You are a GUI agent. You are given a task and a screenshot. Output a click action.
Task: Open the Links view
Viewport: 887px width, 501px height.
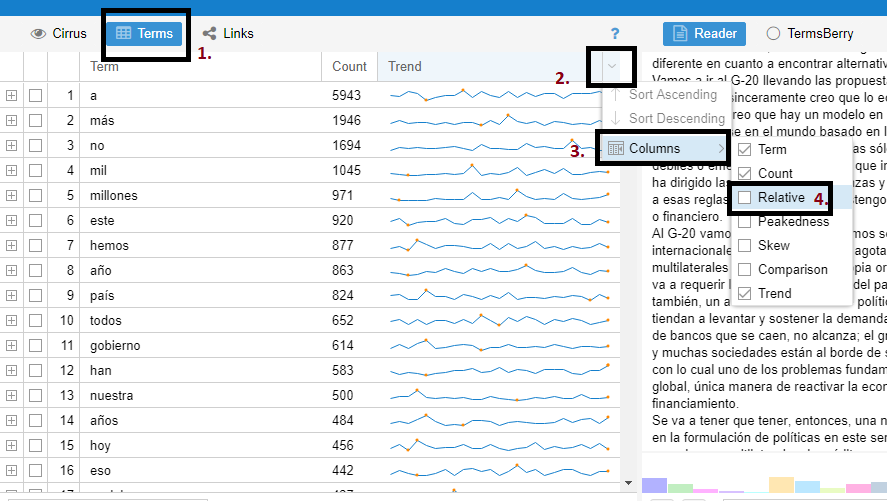[228, 33]
